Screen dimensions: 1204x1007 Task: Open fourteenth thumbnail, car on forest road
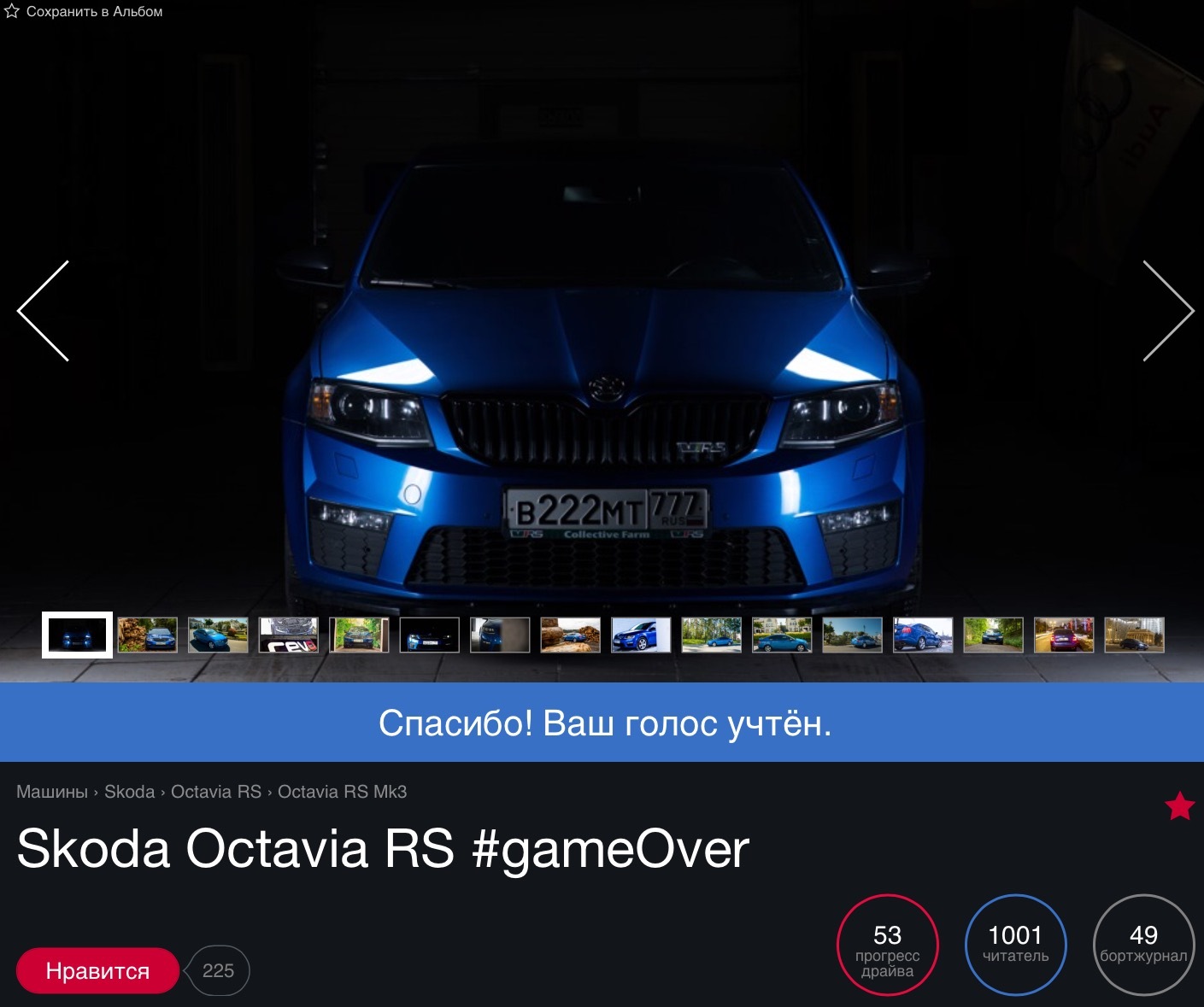click(x=993, y=635)
